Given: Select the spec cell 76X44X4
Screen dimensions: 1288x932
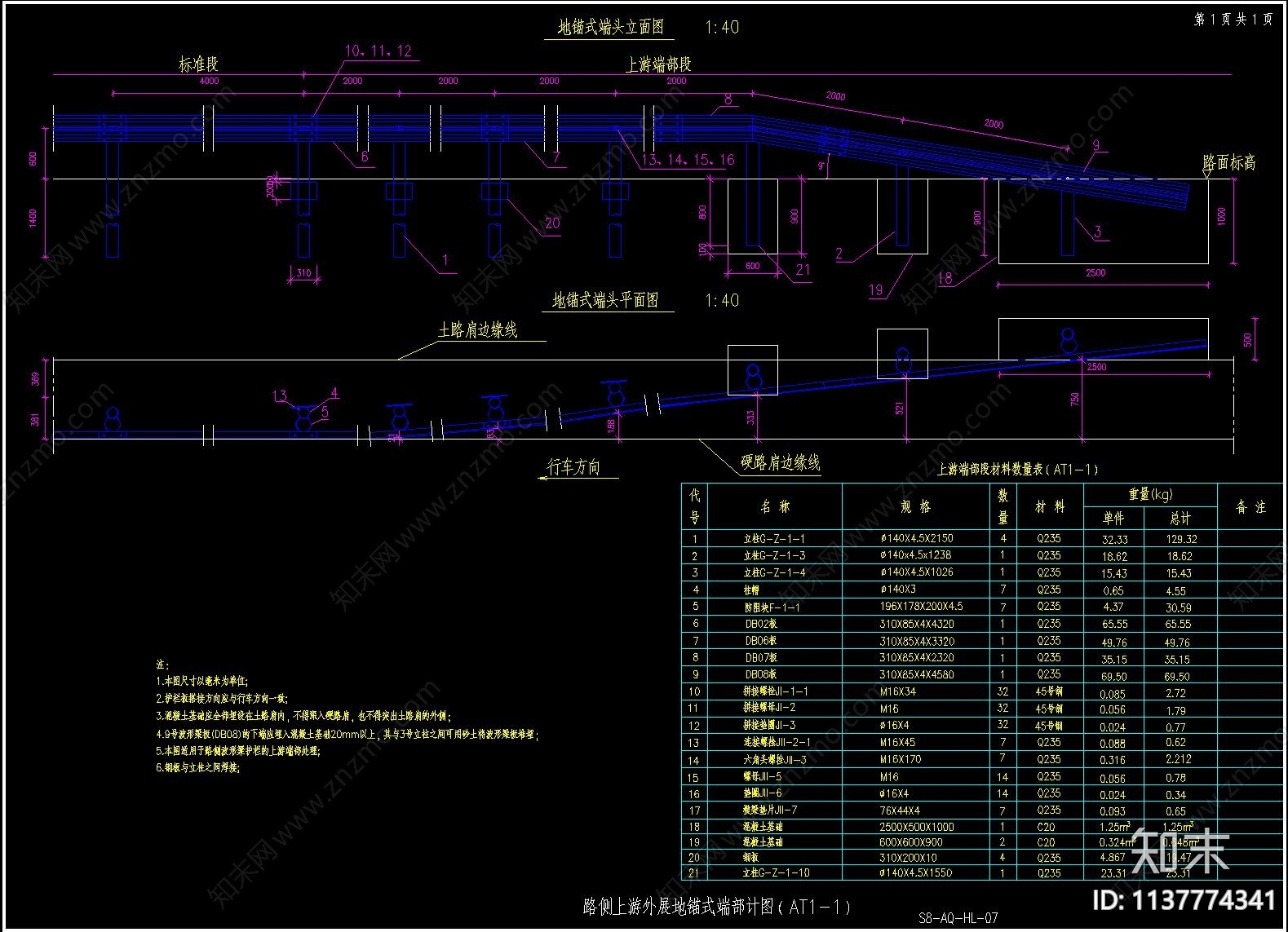Looking at the screenshot, I should [899, 811].
